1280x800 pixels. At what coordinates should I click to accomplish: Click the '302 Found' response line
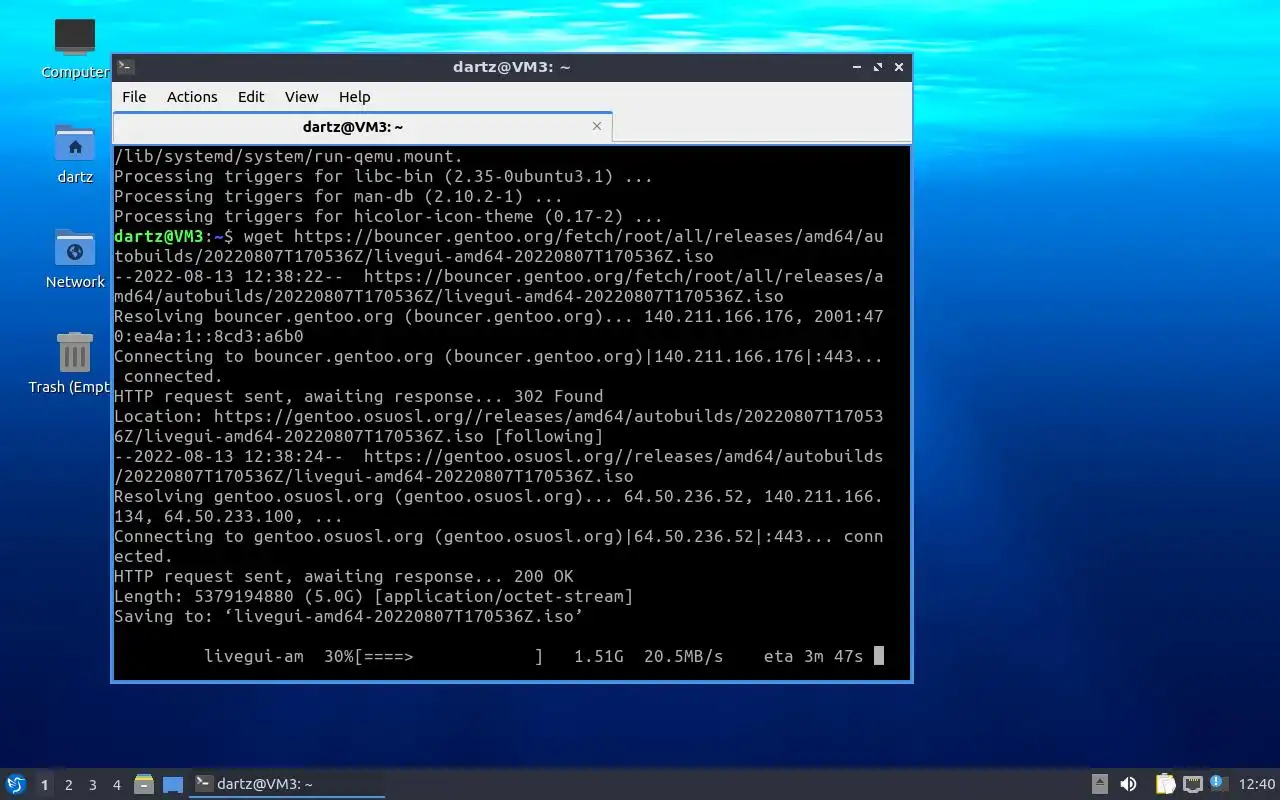point(359,397)
